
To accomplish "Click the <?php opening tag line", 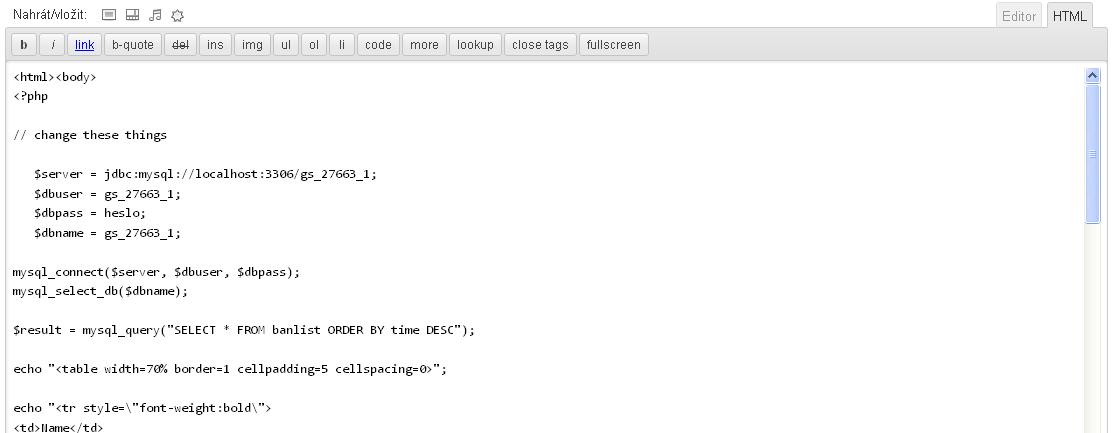I will [31, 96].
